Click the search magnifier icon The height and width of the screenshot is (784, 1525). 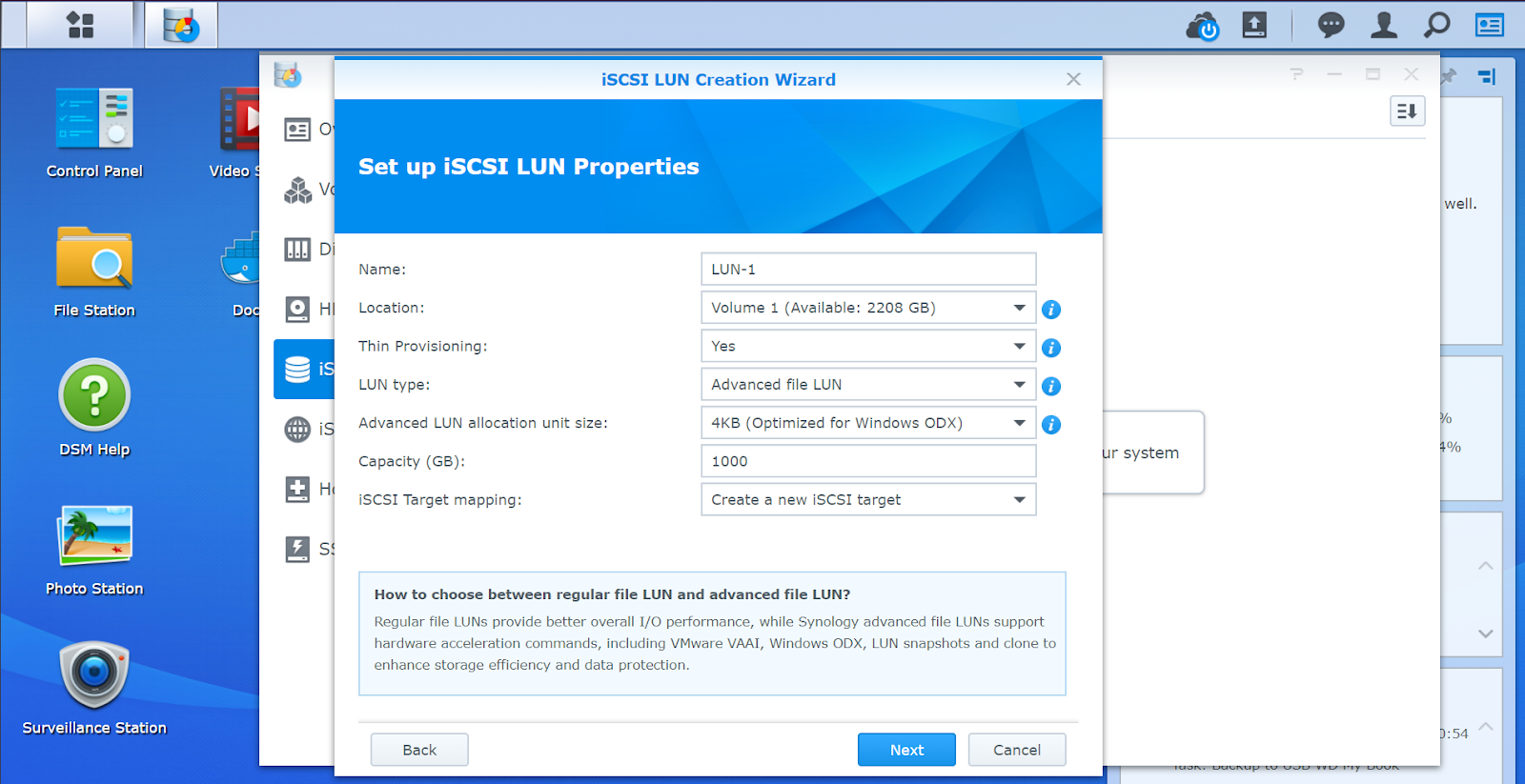click(x=1436, y=25)
